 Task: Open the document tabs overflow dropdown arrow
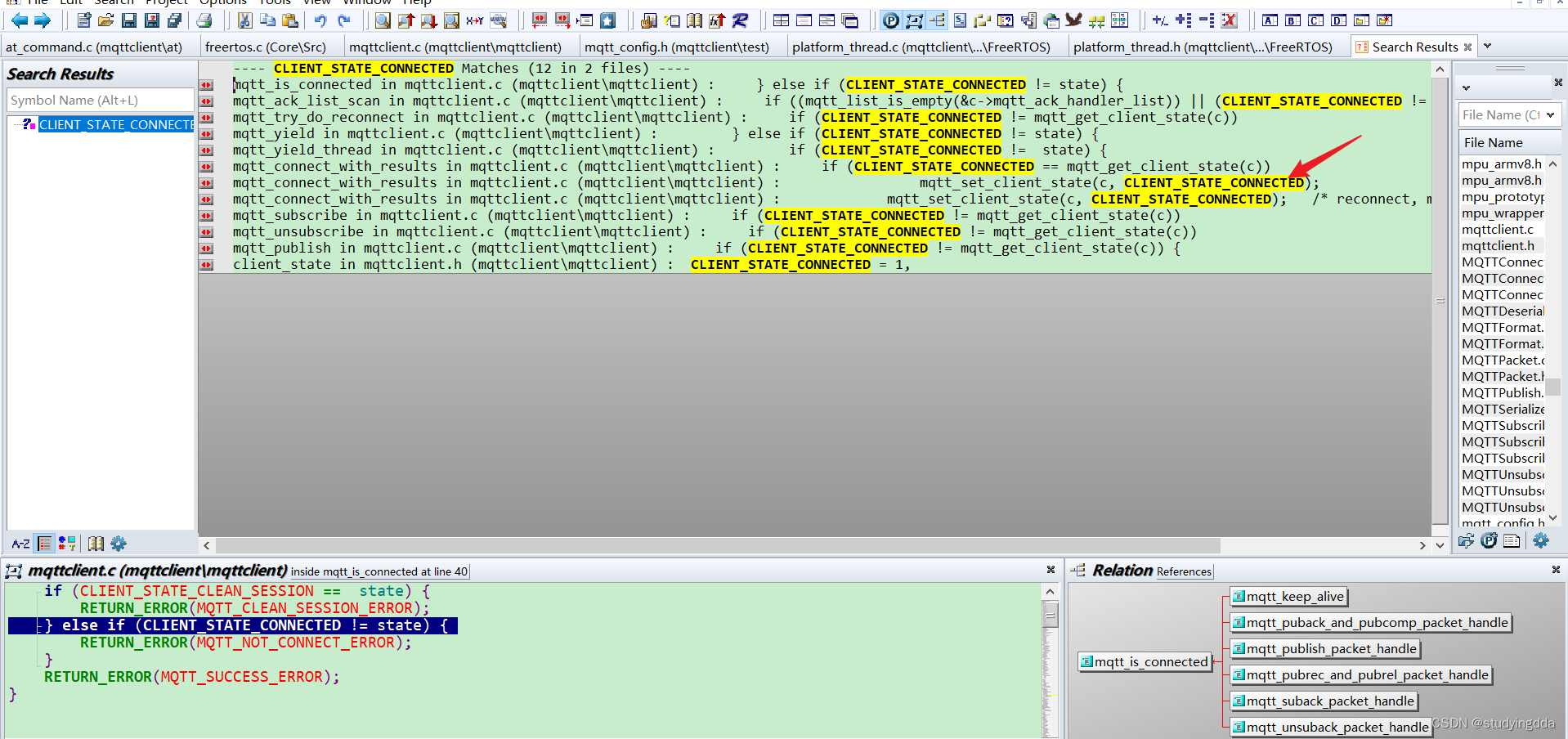click(x=1487, y=47)
